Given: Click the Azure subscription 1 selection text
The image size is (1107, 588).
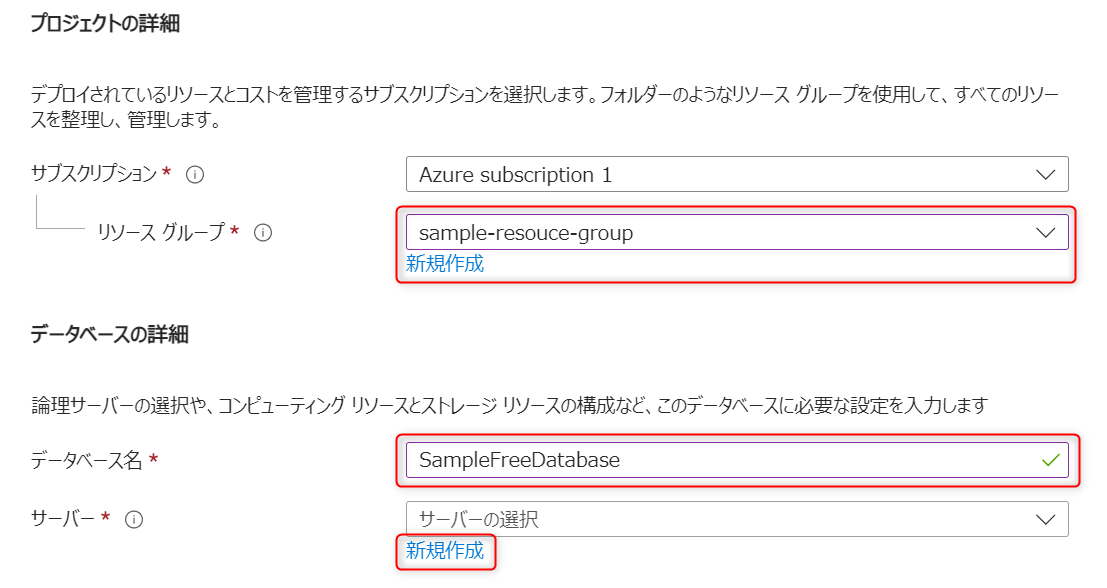Looking at the screenshot, I should click(x=515, y=175).
